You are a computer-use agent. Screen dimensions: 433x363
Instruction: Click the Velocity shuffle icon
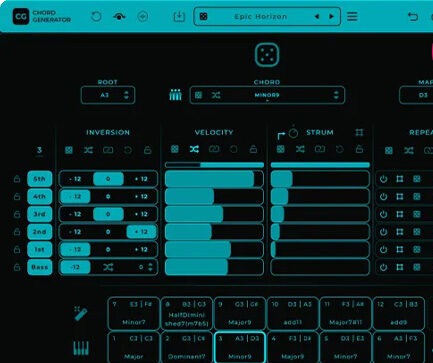[x=194, y=149]
